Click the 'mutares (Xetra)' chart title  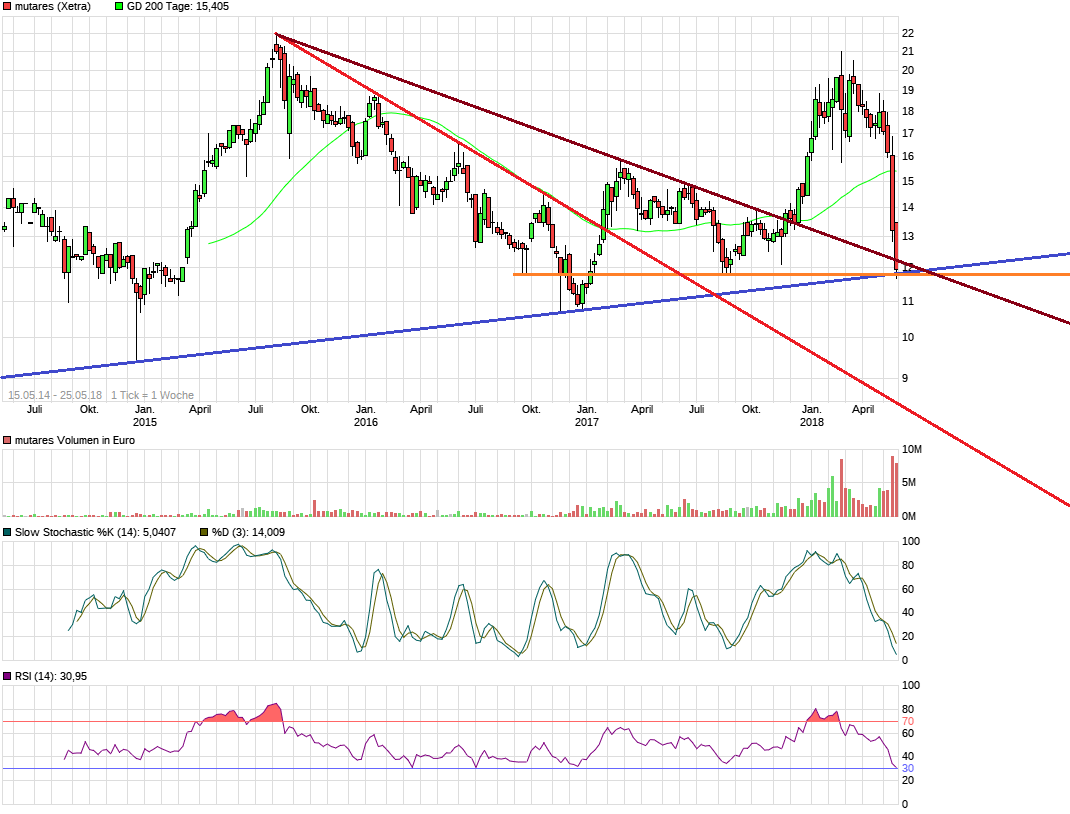[53, 6]
